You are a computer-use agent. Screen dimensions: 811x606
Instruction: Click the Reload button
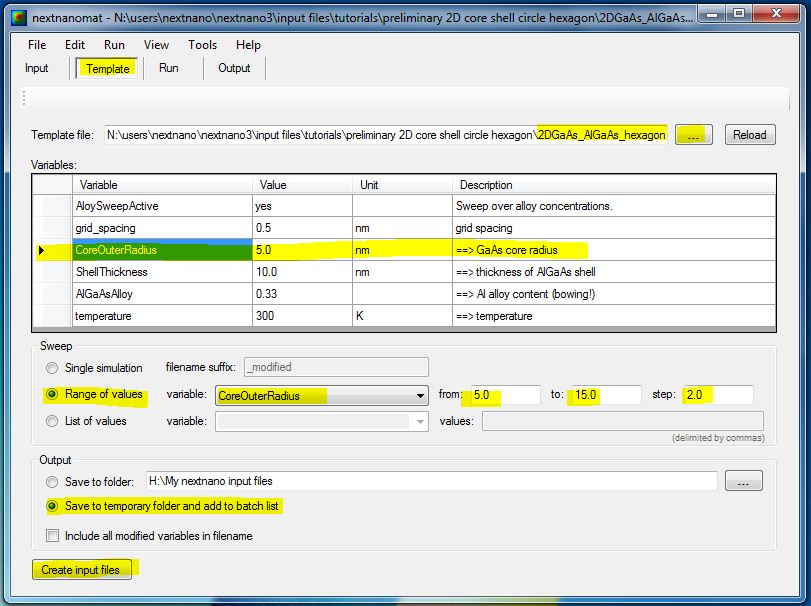(x=749, y=135)
